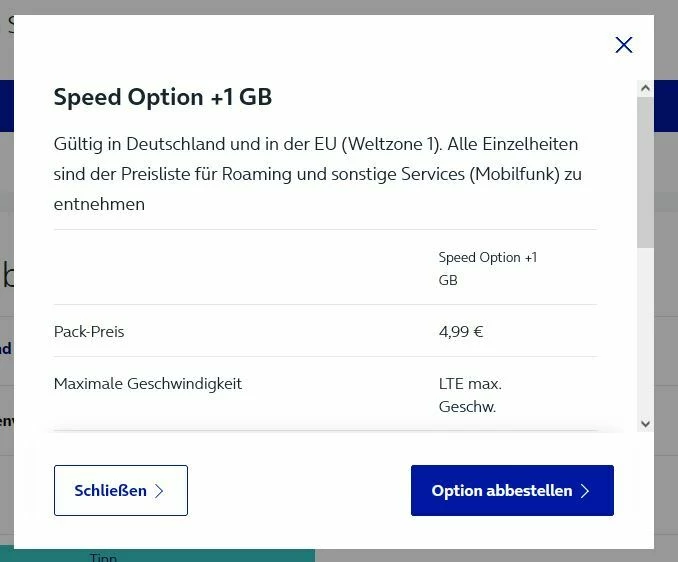Screen dimensions: 678x562
Task: Click the LTE max. Geschw. value
Action: [470, 395]
